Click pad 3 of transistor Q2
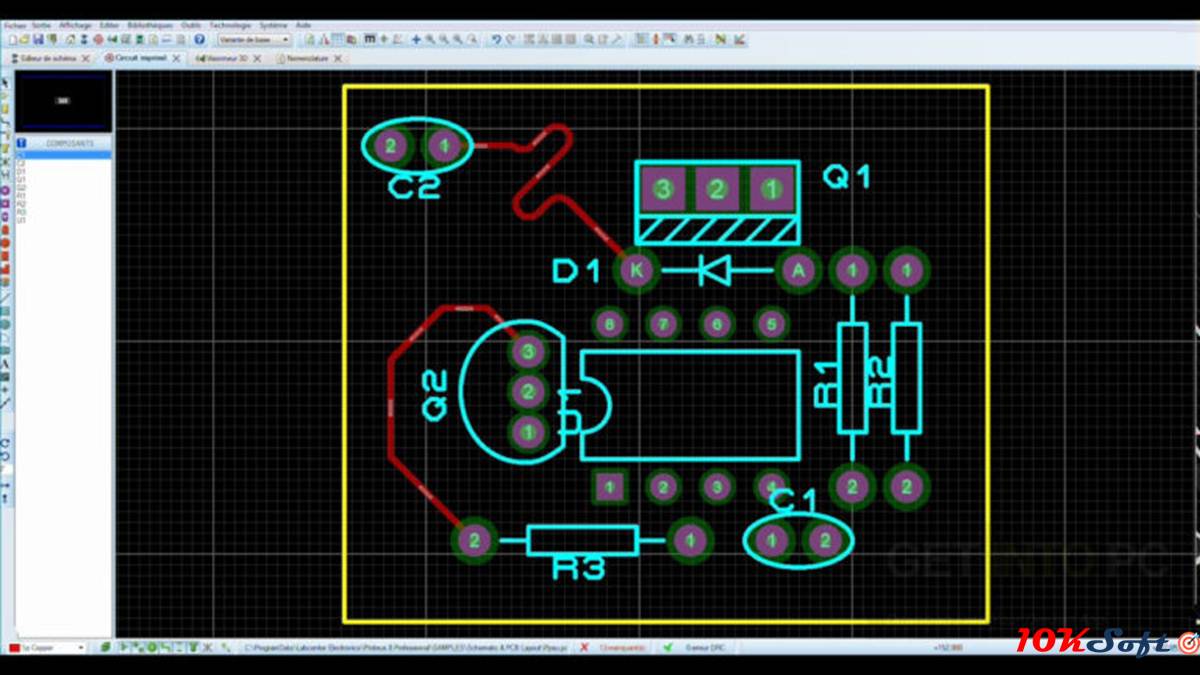Viewport: 1200px width, 675px height. point(527,352)
